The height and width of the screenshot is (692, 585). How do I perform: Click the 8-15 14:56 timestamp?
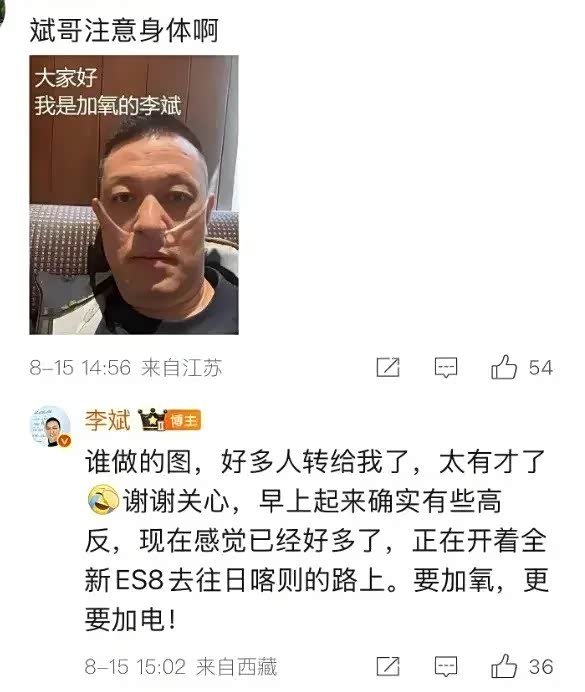point(80,368)
